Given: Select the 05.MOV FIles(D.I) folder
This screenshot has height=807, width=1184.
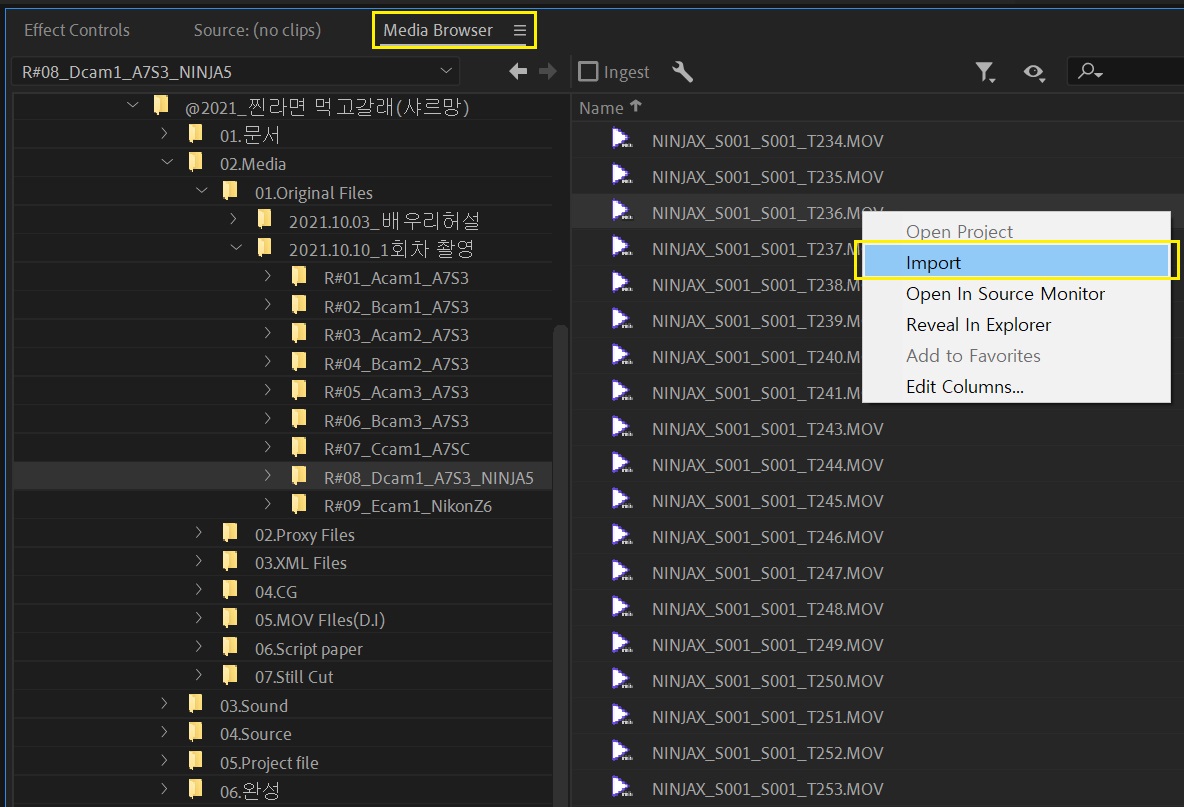Looking at the screenshot, I should [319, 620].
